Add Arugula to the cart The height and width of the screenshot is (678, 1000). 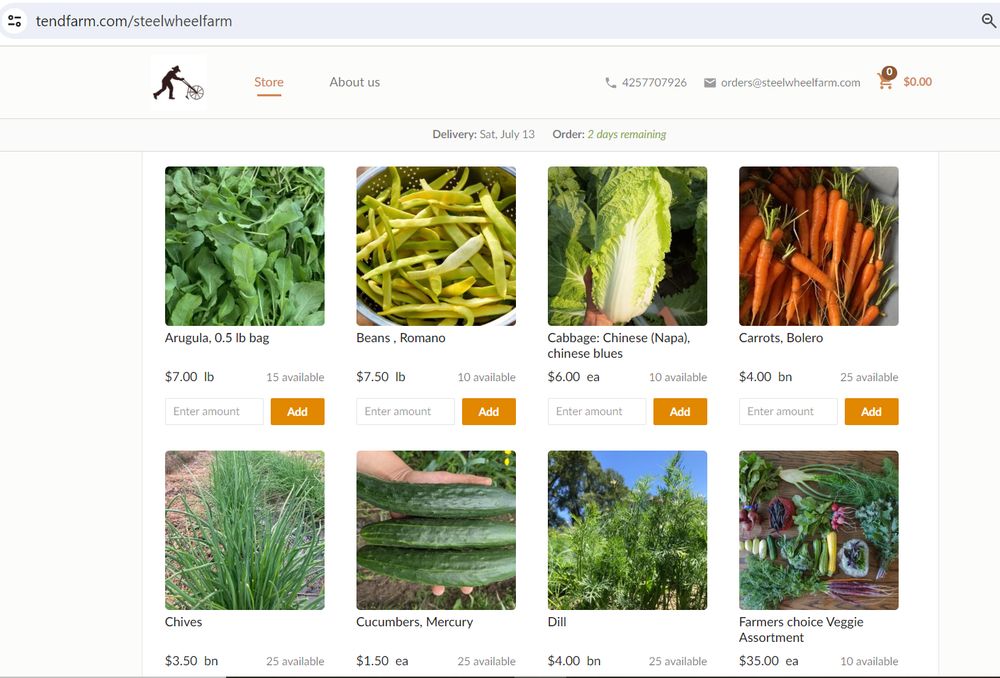pos(297,411)
